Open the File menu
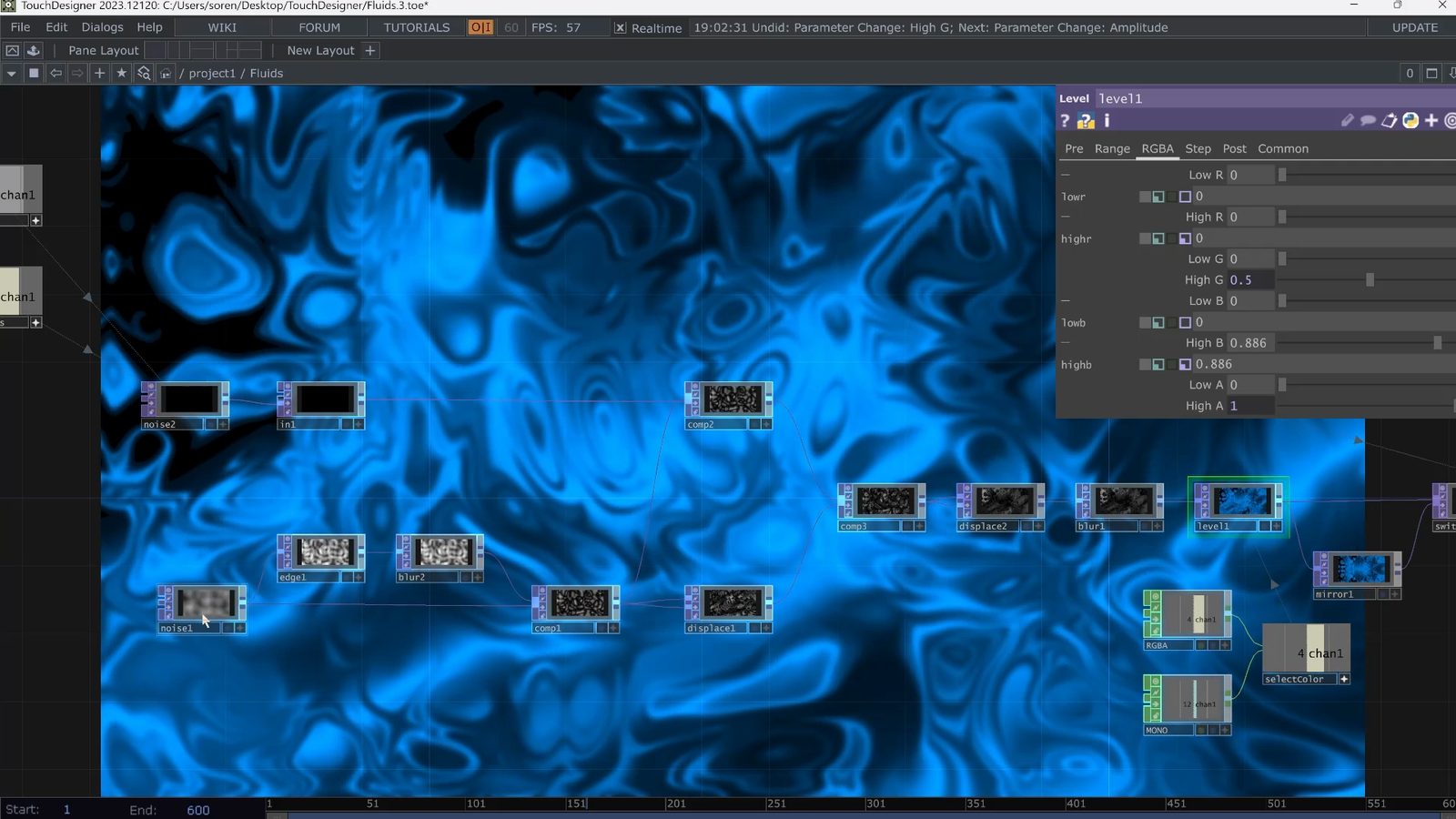The width and height of the screenshot is (1456, 819). point(20,27)
